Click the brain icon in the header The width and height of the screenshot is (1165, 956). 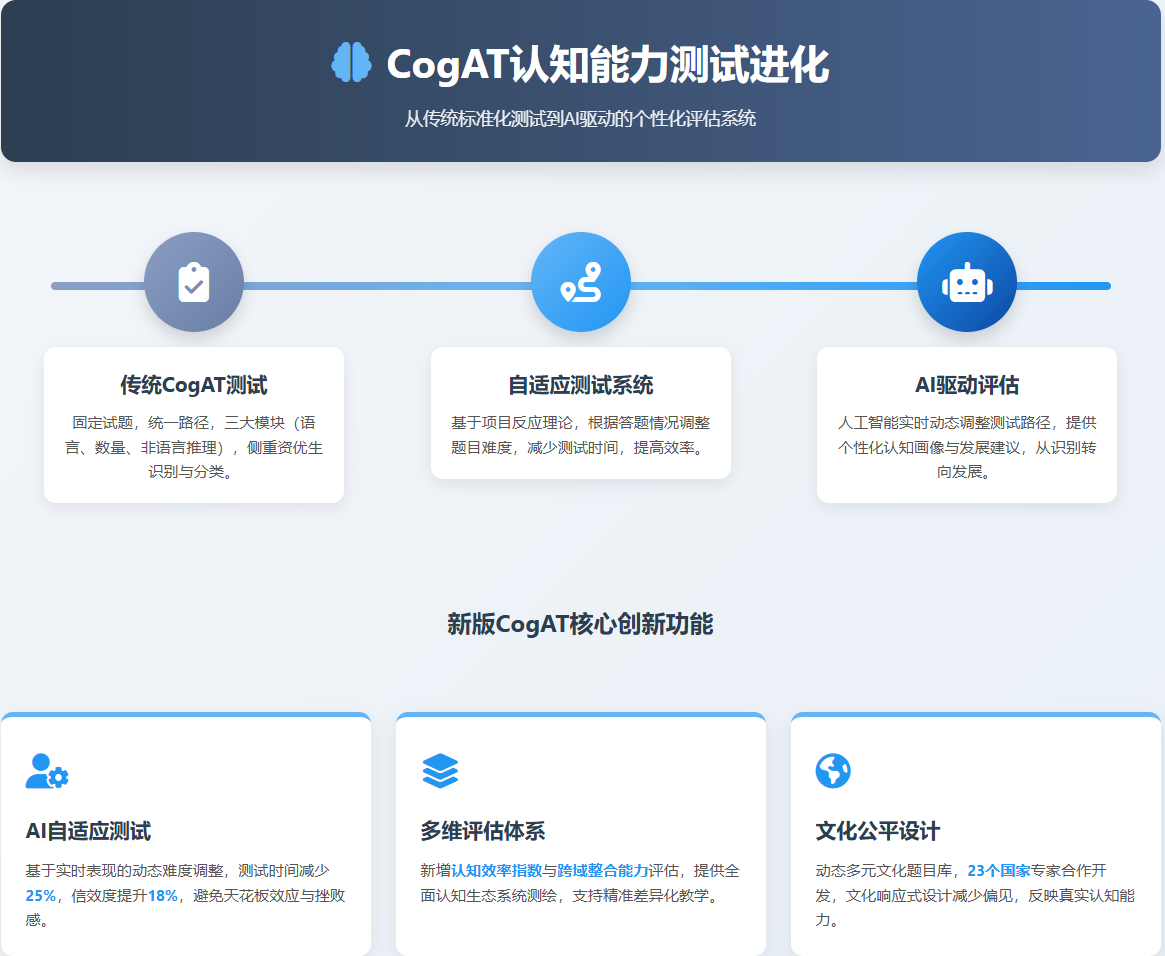[x=351, y=63]
